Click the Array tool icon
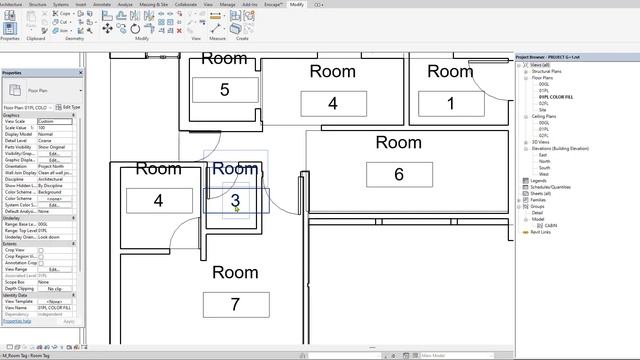 click(x=162, y=22)
